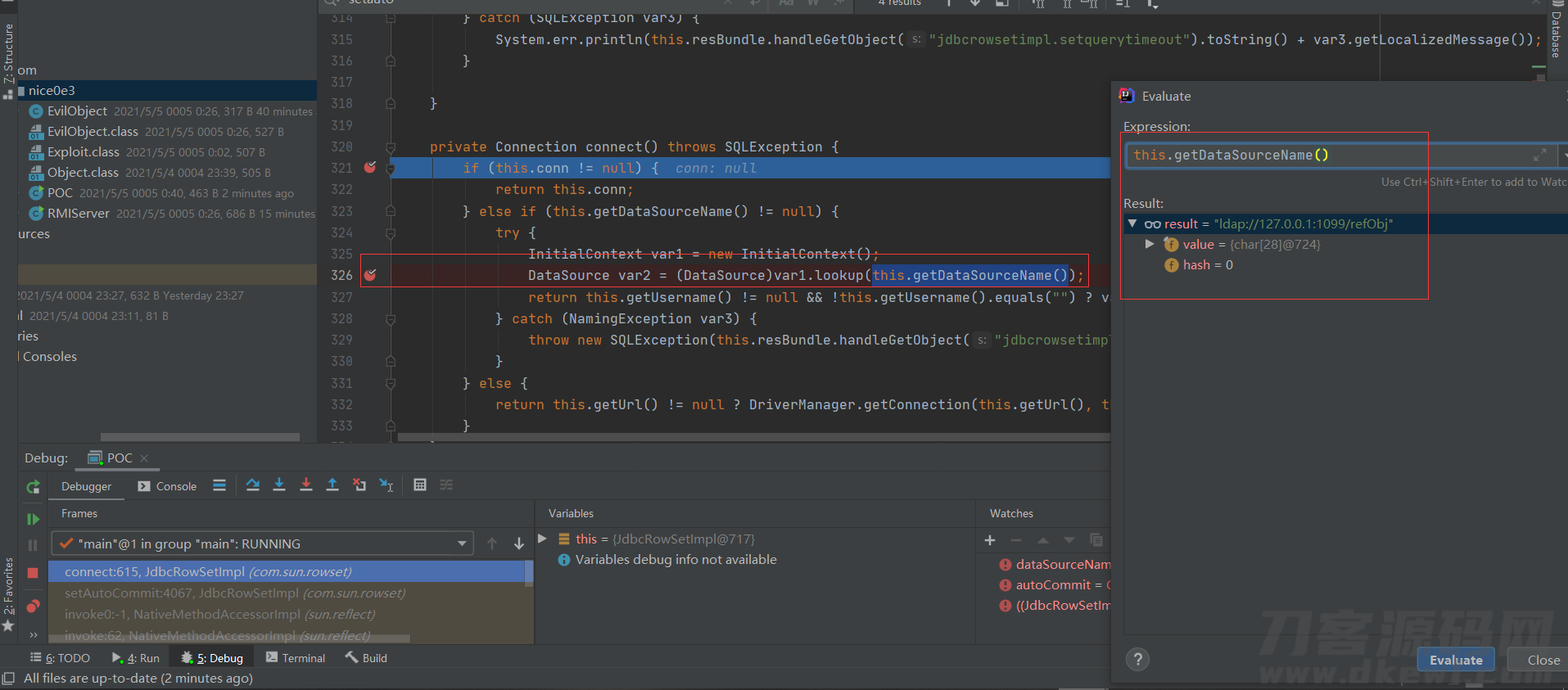
Task: Toggle breakpoint on line 321
Action: click(370, 167)
